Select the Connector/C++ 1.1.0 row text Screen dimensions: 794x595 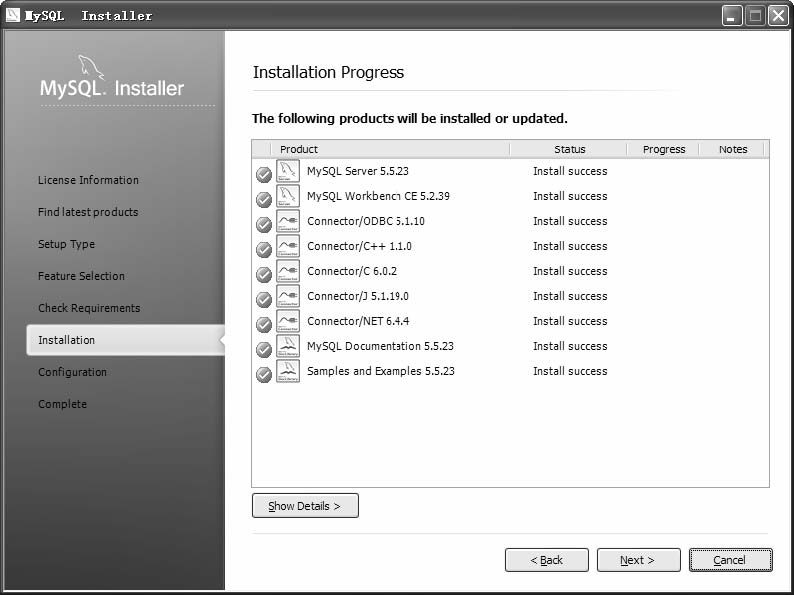(x=359, y=246)
